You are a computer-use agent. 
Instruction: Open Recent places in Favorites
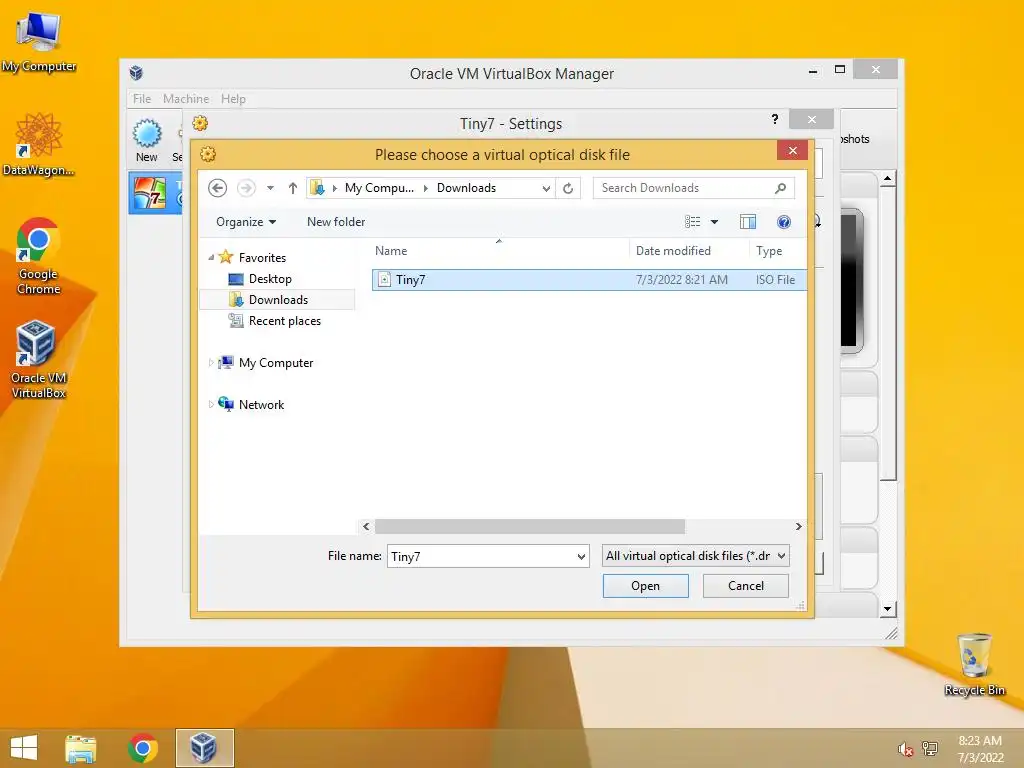click(284, 321)
